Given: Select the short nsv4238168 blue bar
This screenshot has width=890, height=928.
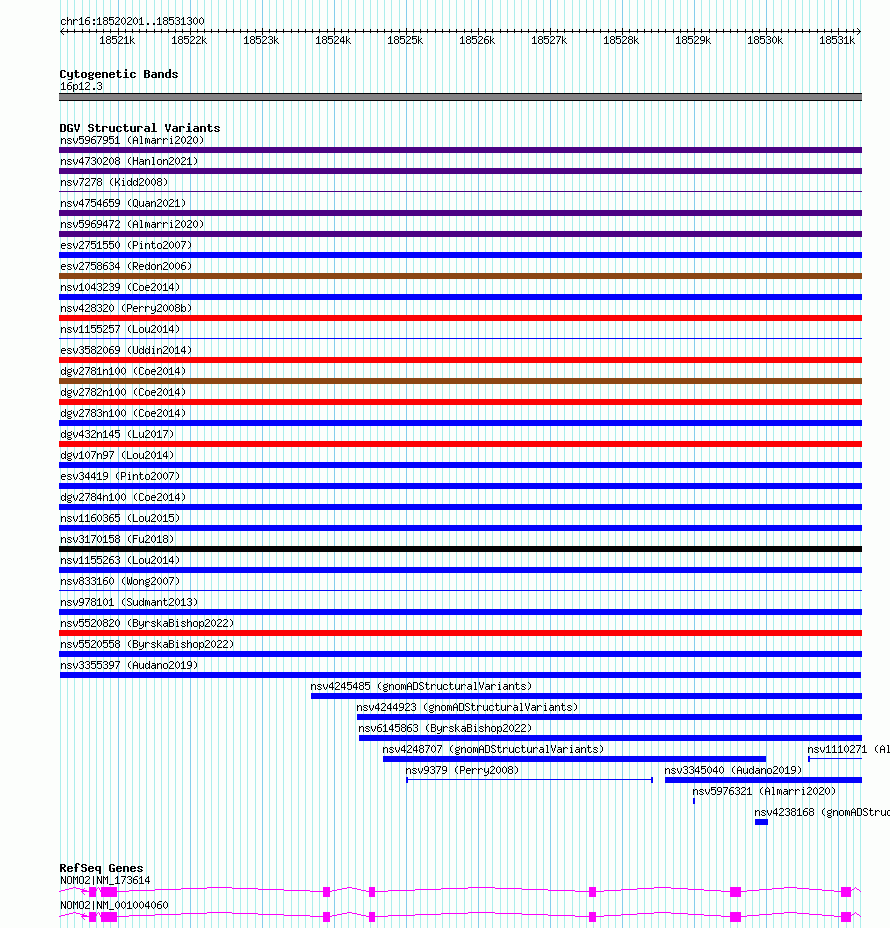Looking at the screenshot, I should click(x=762, y=822).
